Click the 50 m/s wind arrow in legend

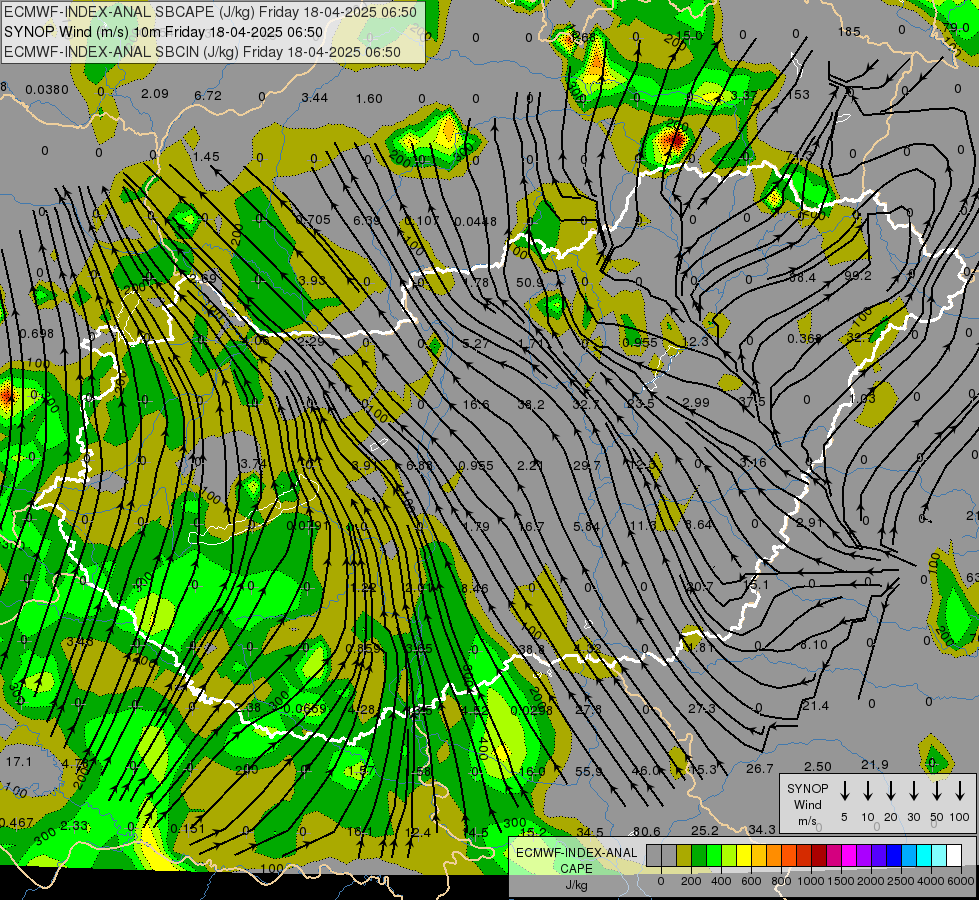[x=937, y=791]
